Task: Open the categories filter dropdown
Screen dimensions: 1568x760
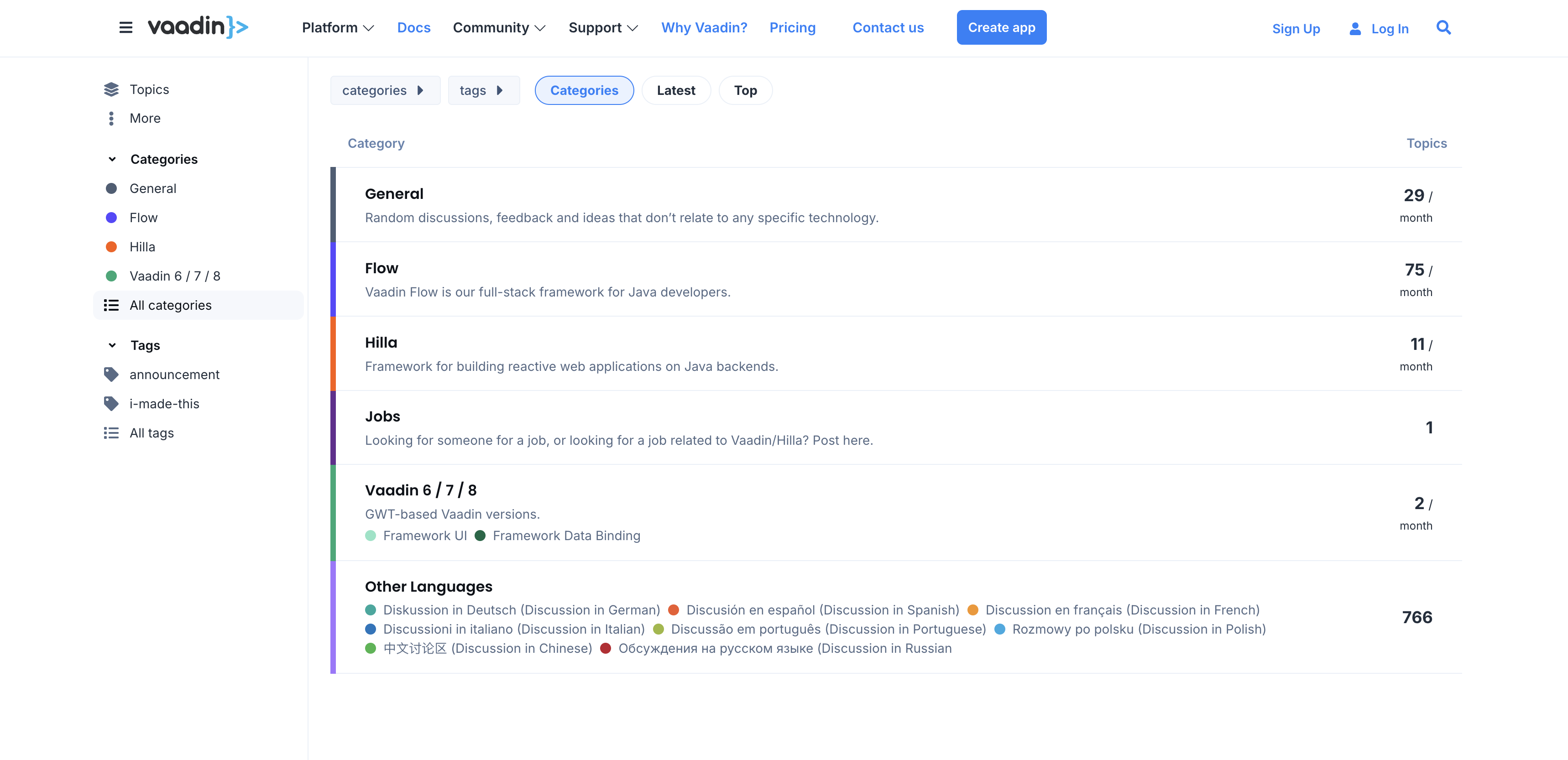Action: pos(385,91)
